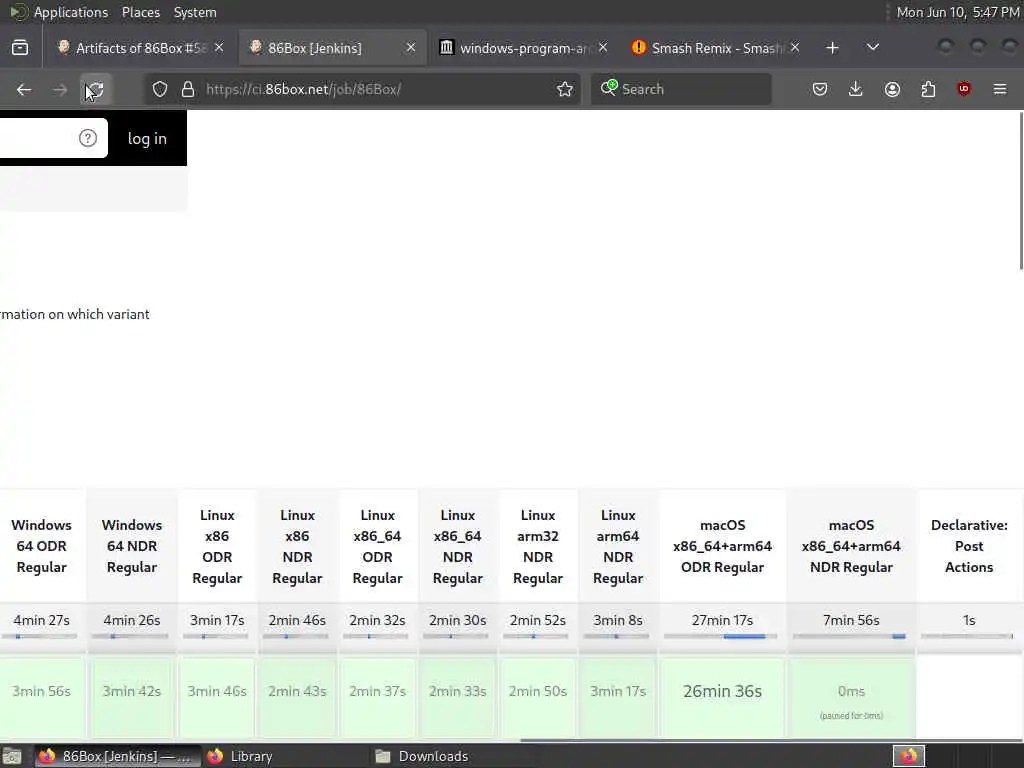1024x768 pixels.
Task: Open tracking protection shield icon
Action: (x=160, y=89)
